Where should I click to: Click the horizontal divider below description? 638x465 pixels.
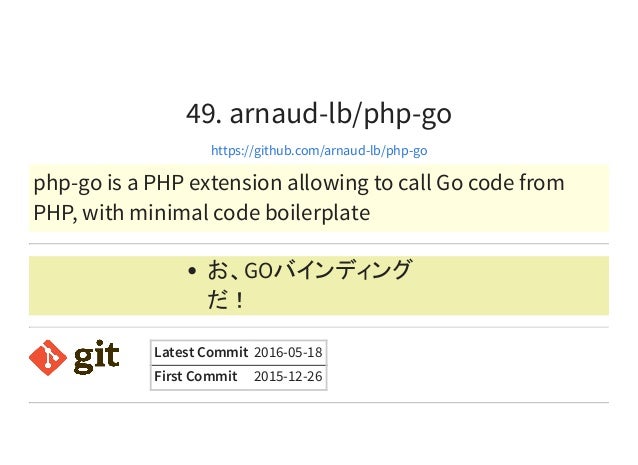[319, 244]
